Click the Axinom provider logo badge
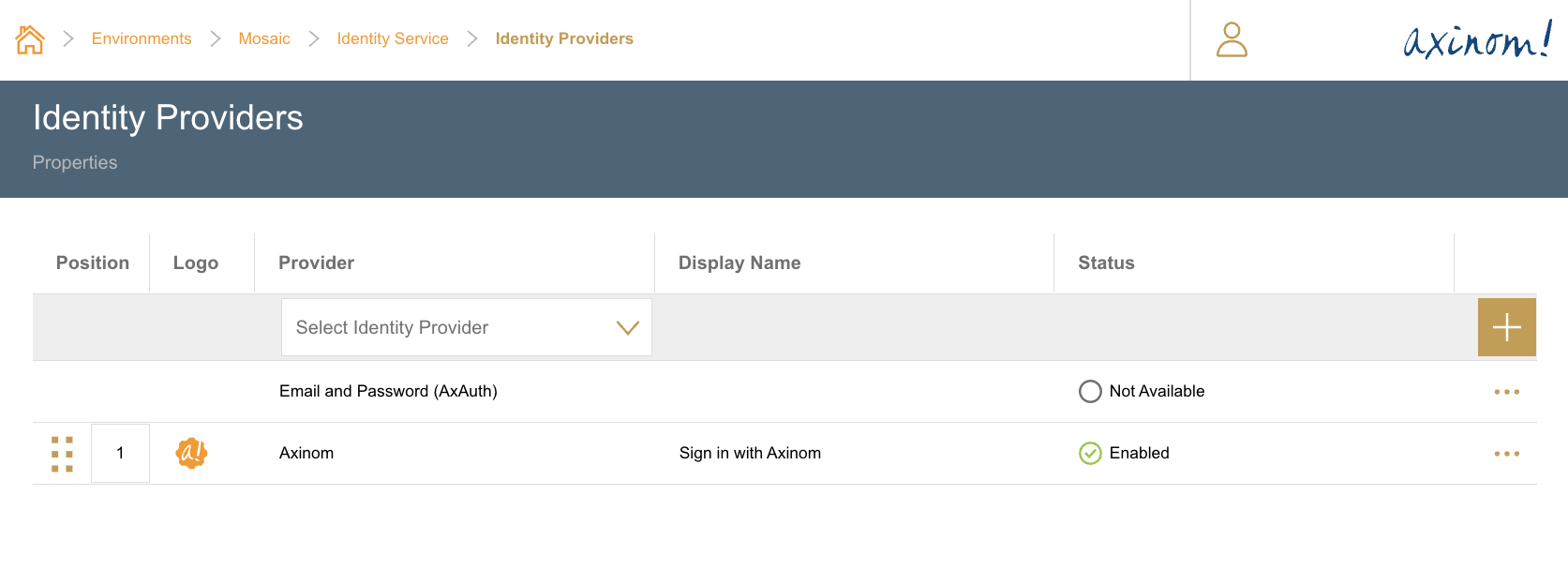 point(191,453)
